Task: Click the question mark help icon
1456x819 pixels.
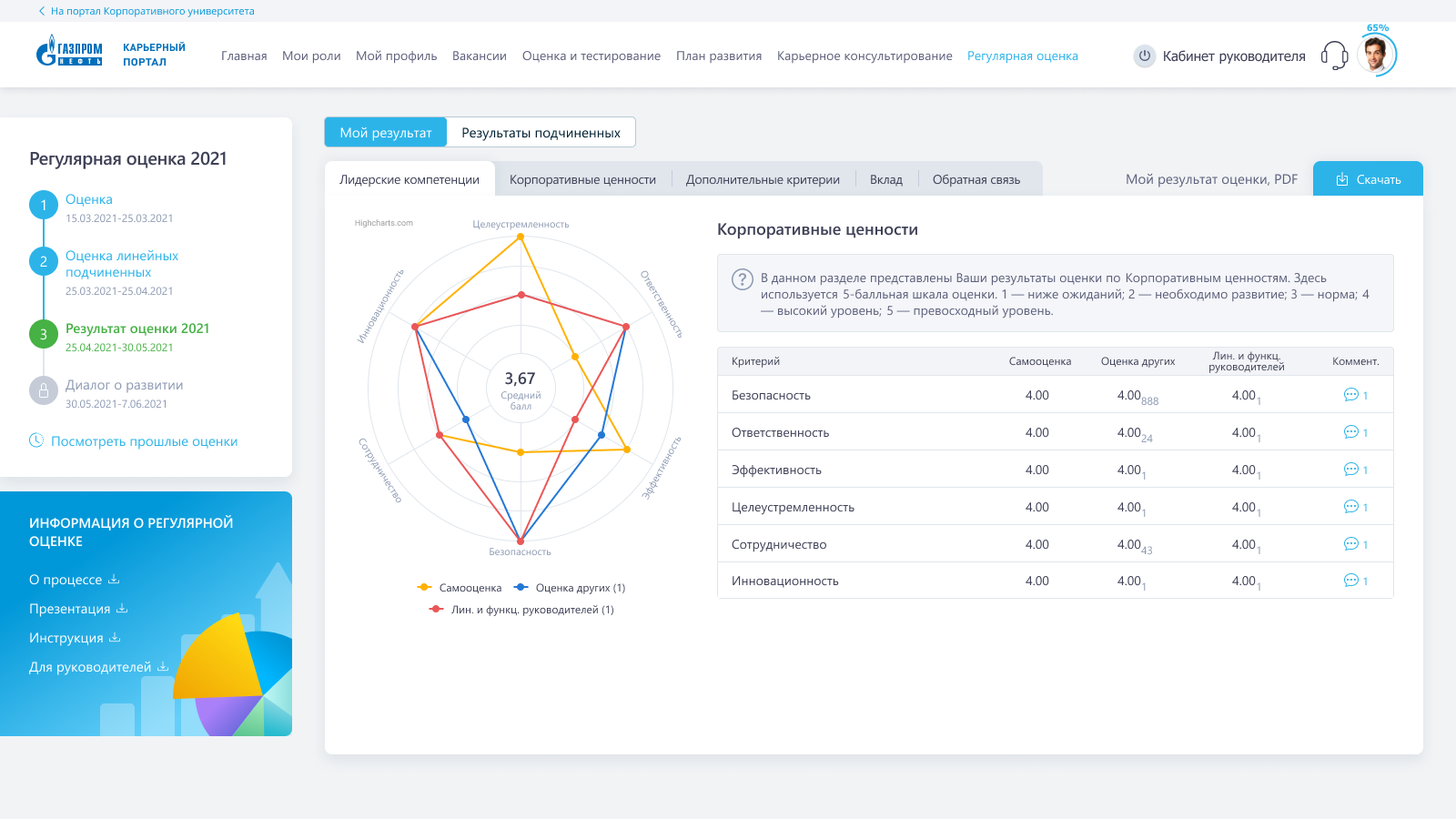Action: (743, 279)
